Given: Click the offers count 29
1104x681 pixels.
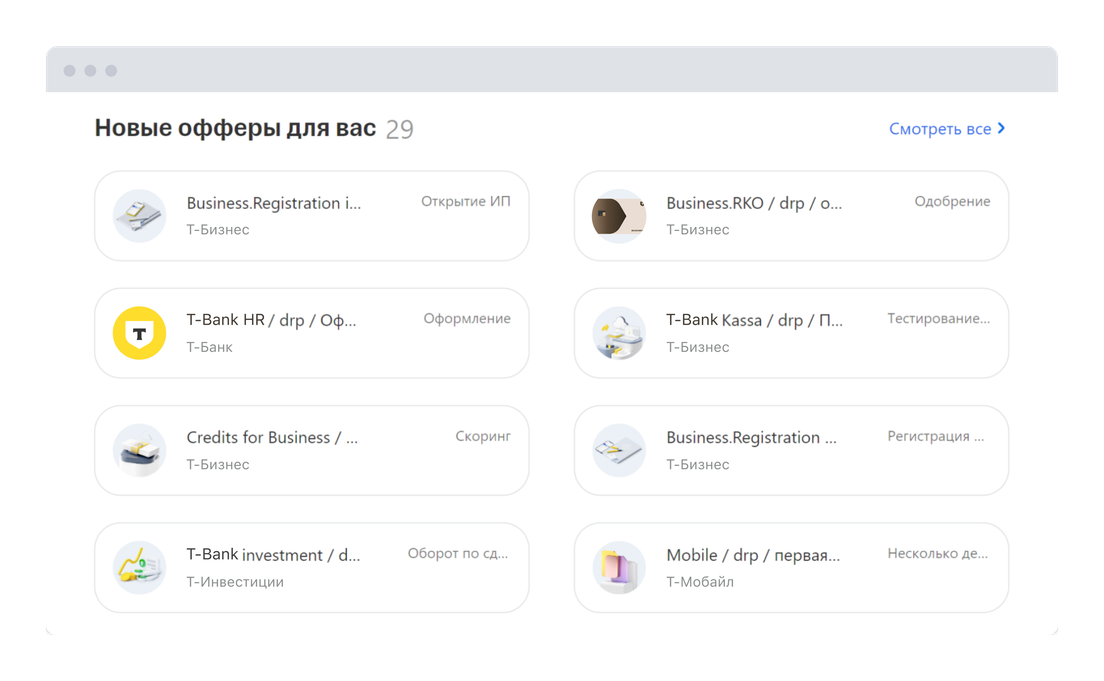Looking at the screenshot, I should (399, 130).
